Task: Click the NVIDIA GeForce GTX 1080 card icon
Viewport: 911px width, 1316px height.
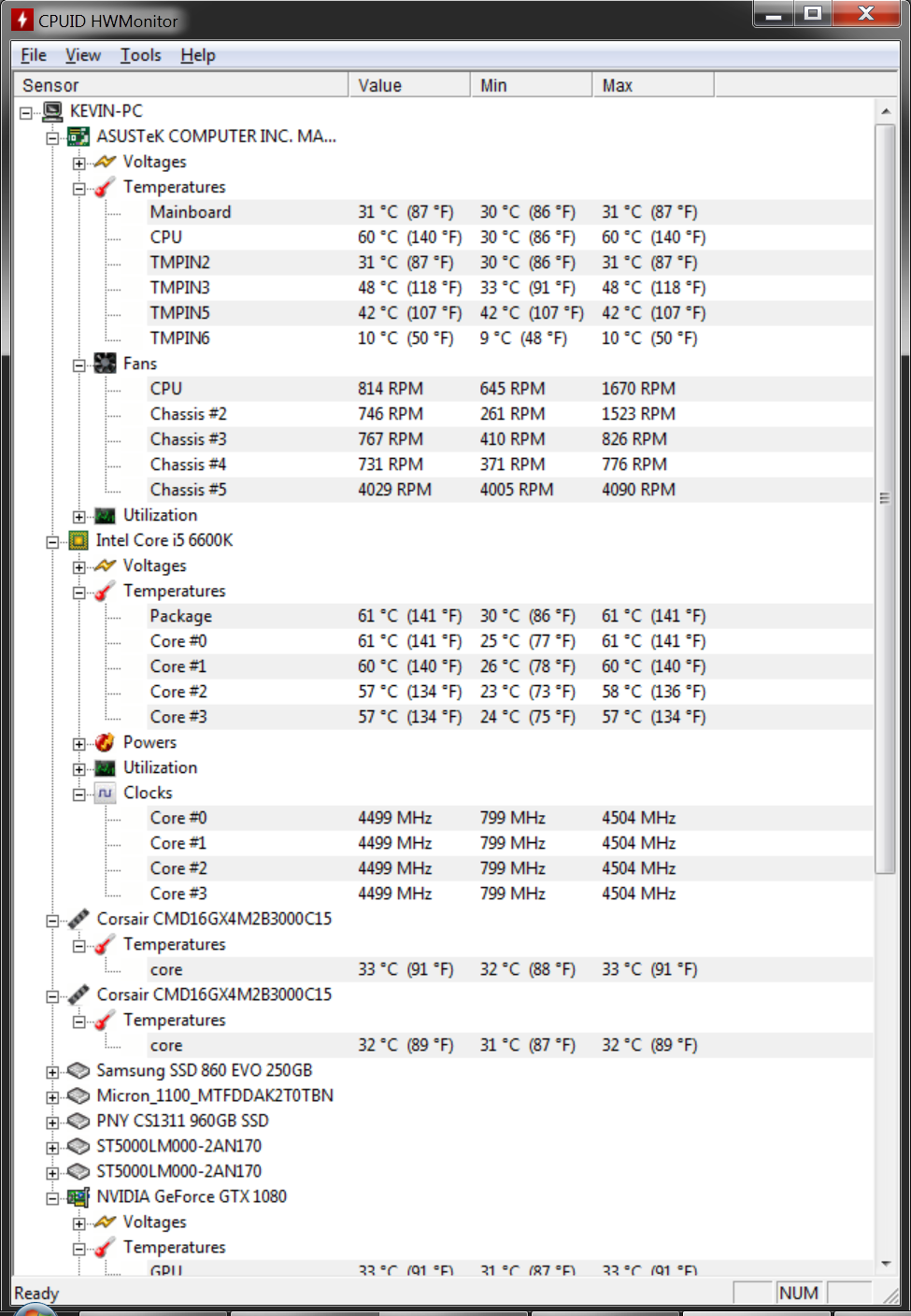Action: pyautogui.click(x=78, y=1196)
